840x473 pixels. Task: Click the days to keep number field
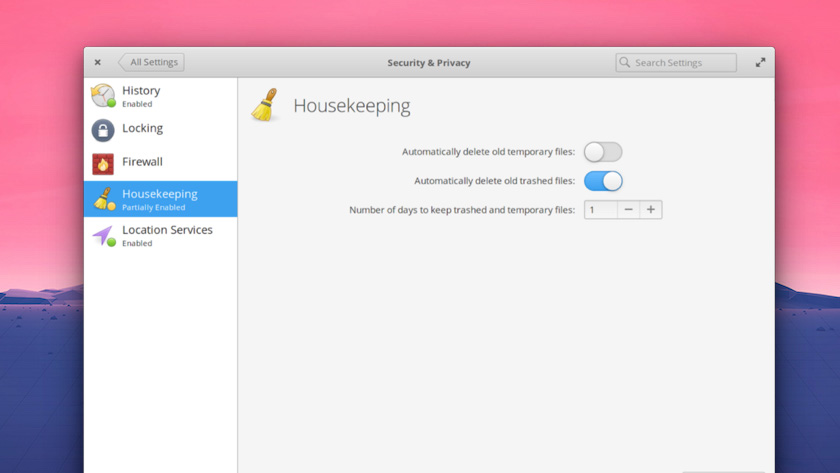coord(601,209)
